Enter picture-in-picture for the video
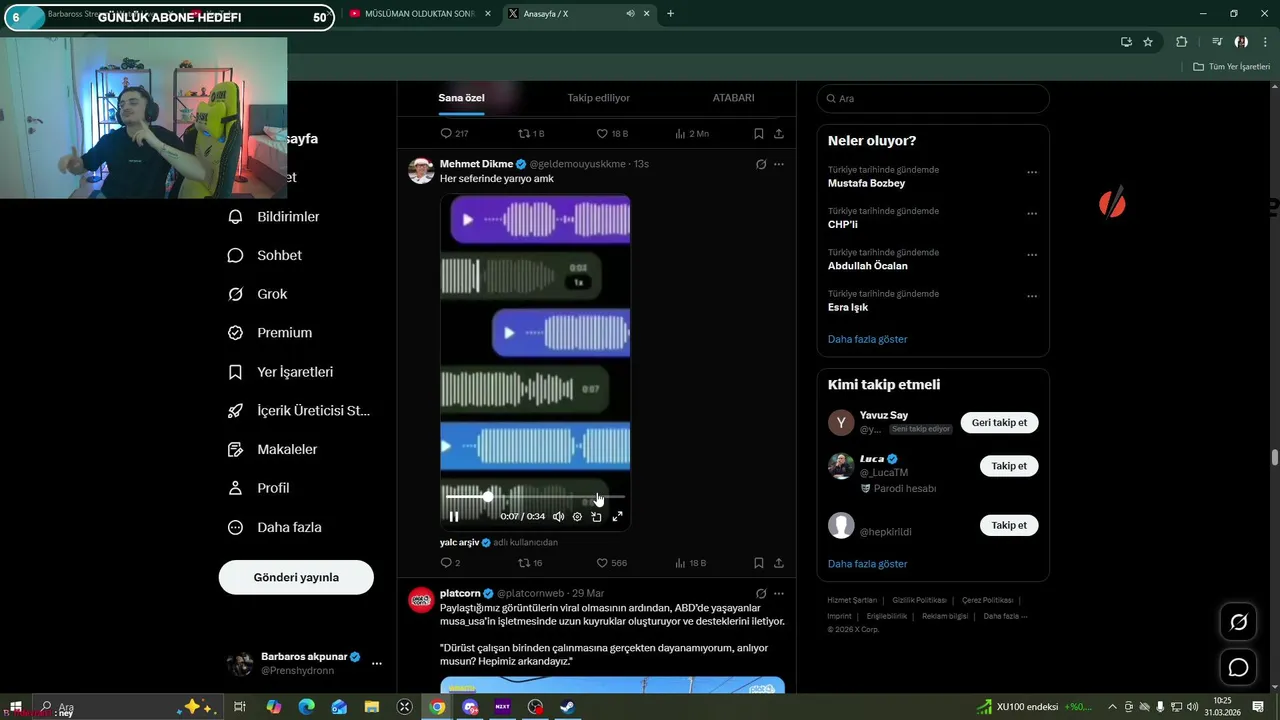Image resolution: width=1280 pixels, height=720 pixels. tap(597, 517)
